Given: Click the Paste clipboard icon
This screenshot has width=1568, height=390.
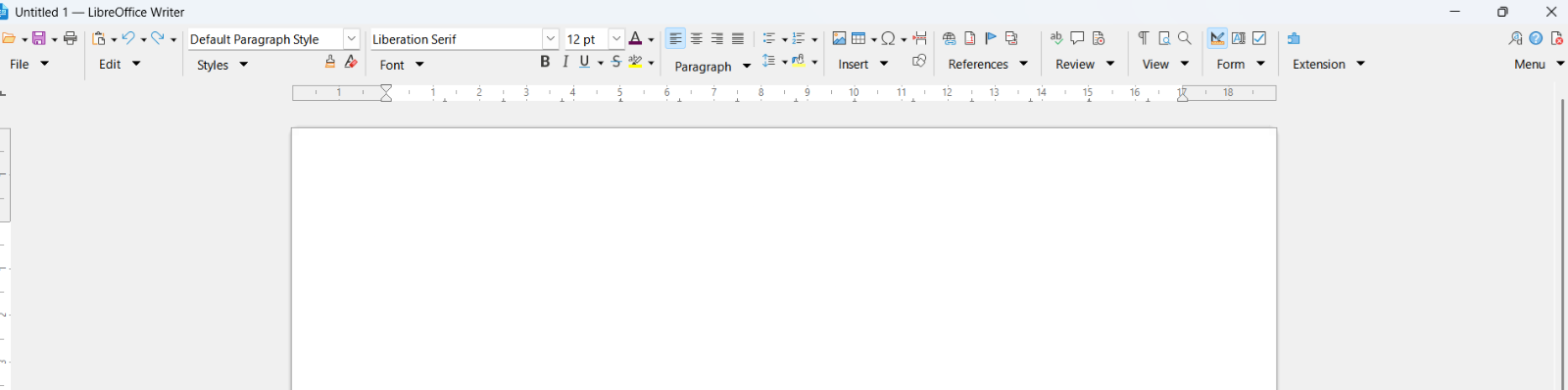Looking at the screenshot, I should [x=99, y=39].
